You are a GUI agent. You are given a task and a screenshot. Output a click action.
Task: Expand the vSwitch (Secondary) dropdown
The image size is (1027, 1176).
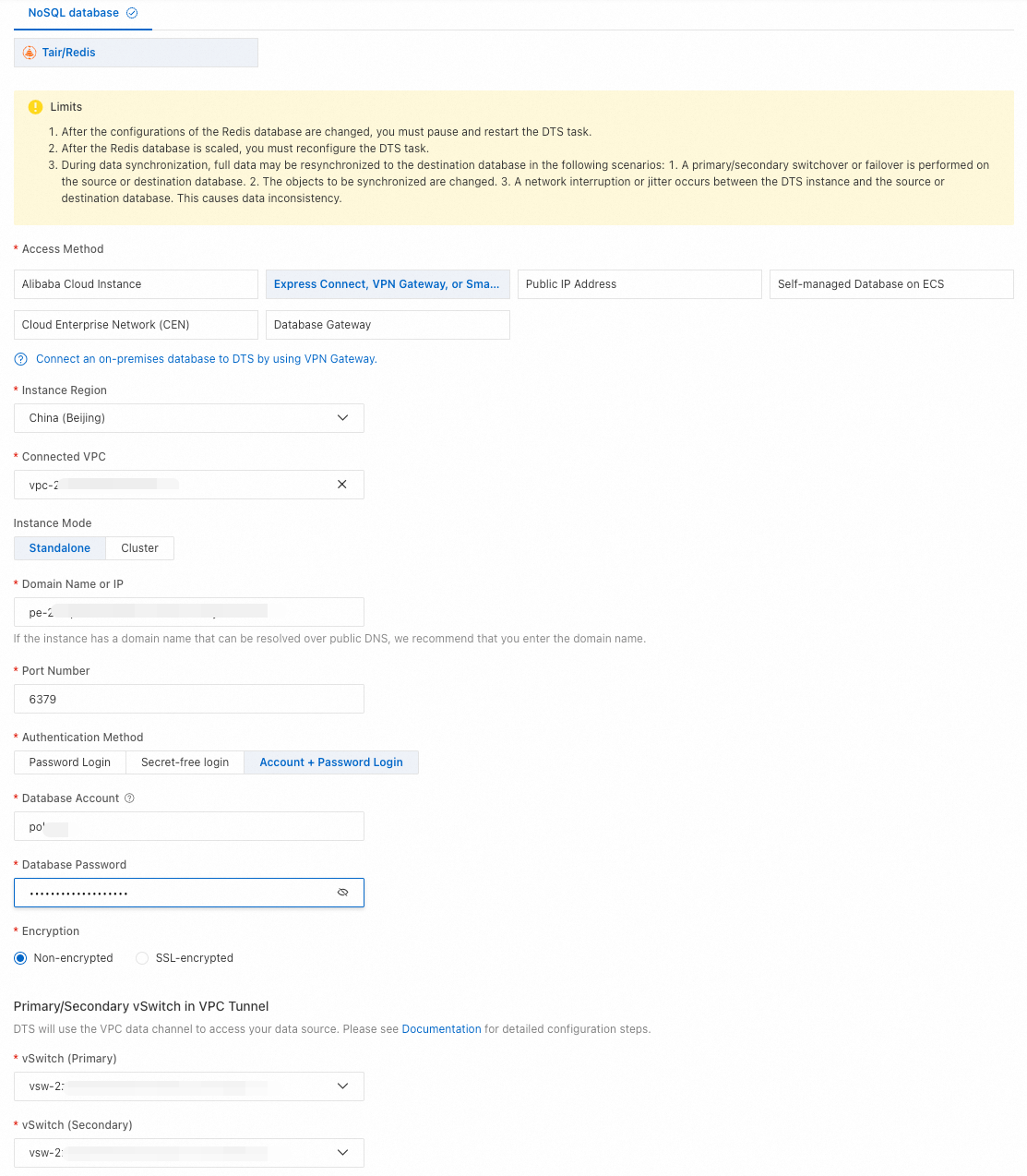189,1153
